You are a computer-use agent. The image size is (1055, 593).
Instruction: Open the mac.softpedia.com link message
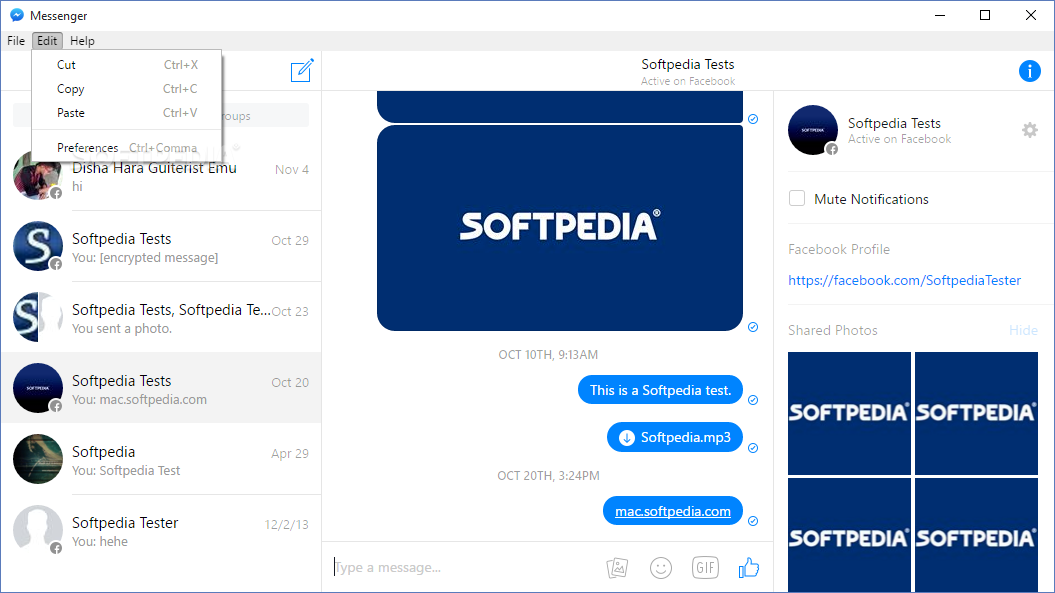pyautogui.click(x=673, y=511)
